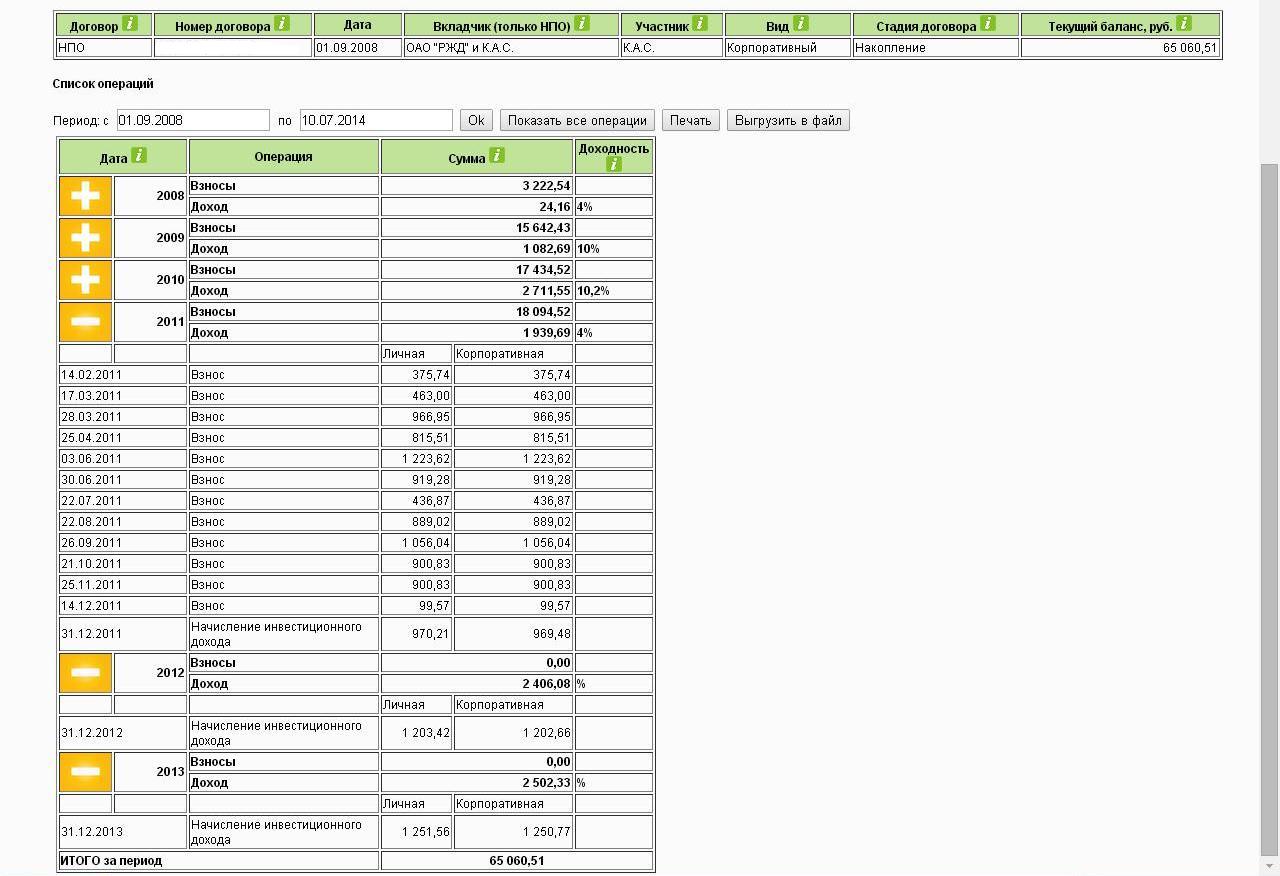
Task: Click info icon next to Сумма header
Action: point(497,155)
